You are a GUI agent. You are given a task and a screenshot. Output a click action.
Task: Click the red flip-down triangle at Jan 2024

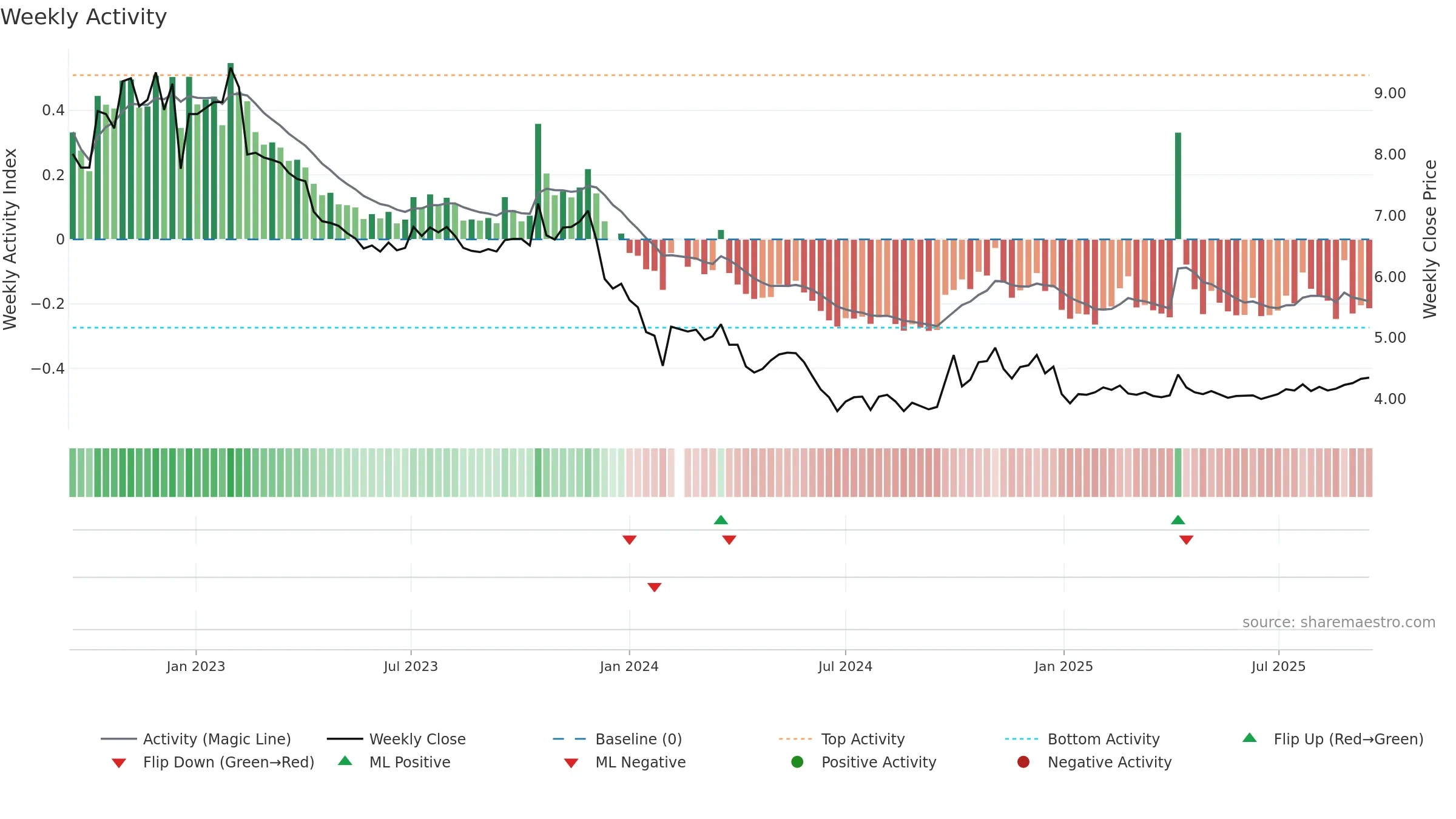[629, 540]
